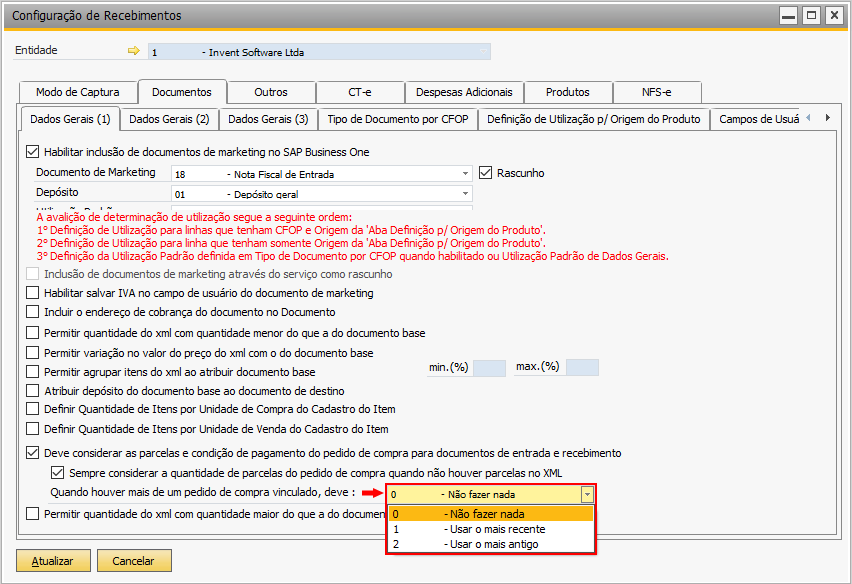This screenshot has height=584, width=852.
Task: Open the NFS-e tab
Action: point(656,92)
